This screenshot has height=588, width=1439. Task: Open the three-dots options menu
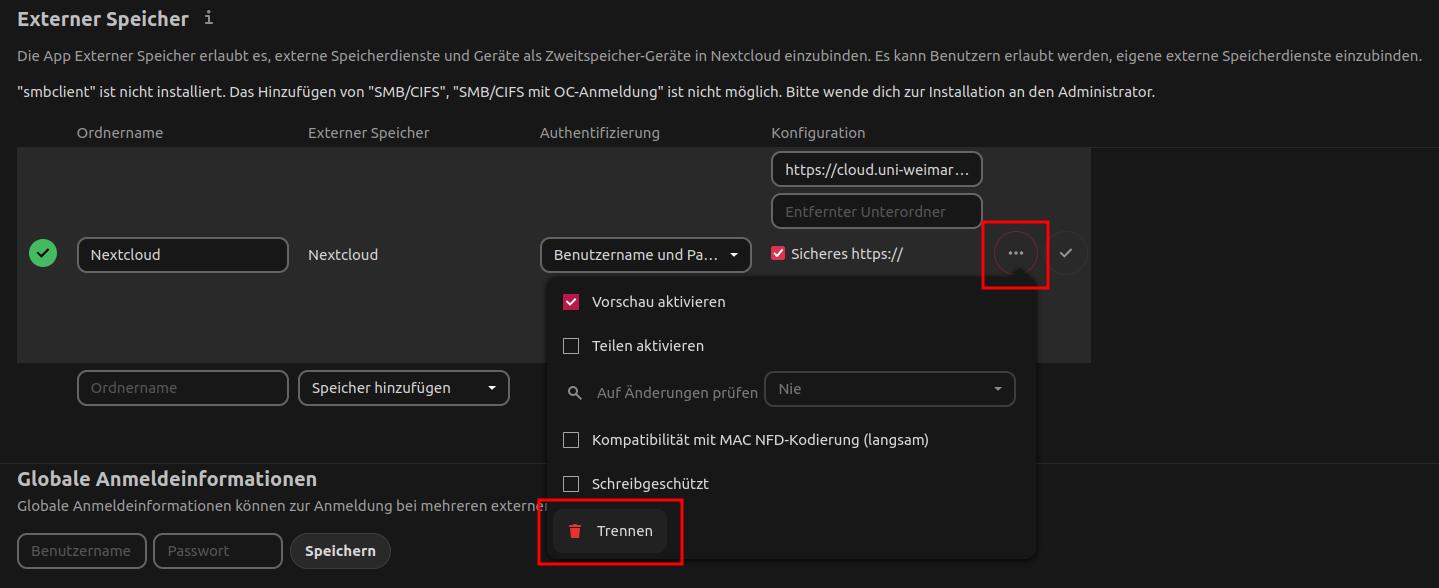pos(1016,254)
